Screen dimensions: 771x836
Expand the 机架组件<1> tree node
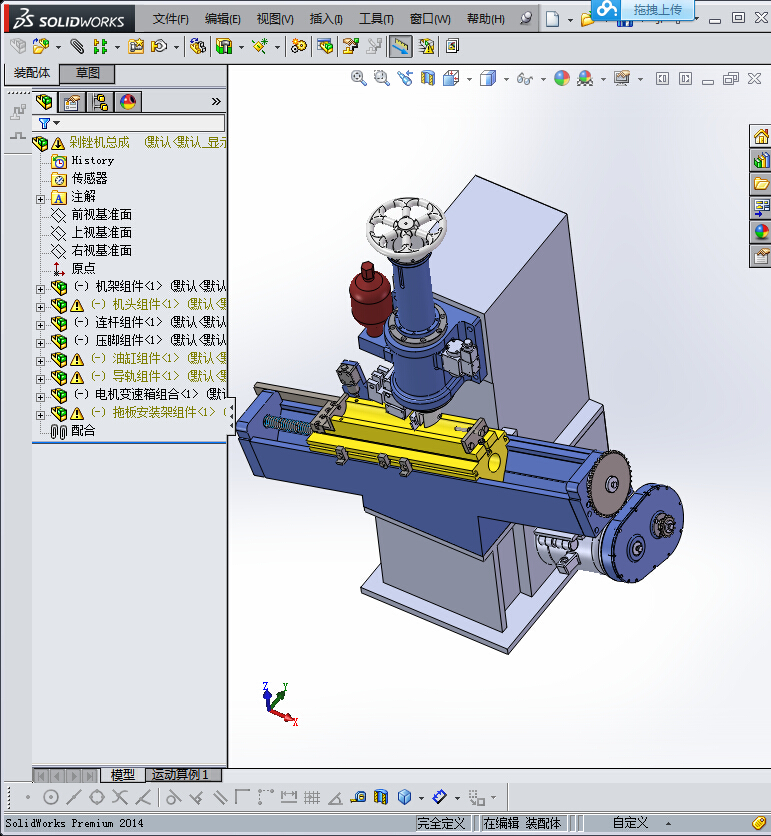pyautogui.click(x=41, y=289)
